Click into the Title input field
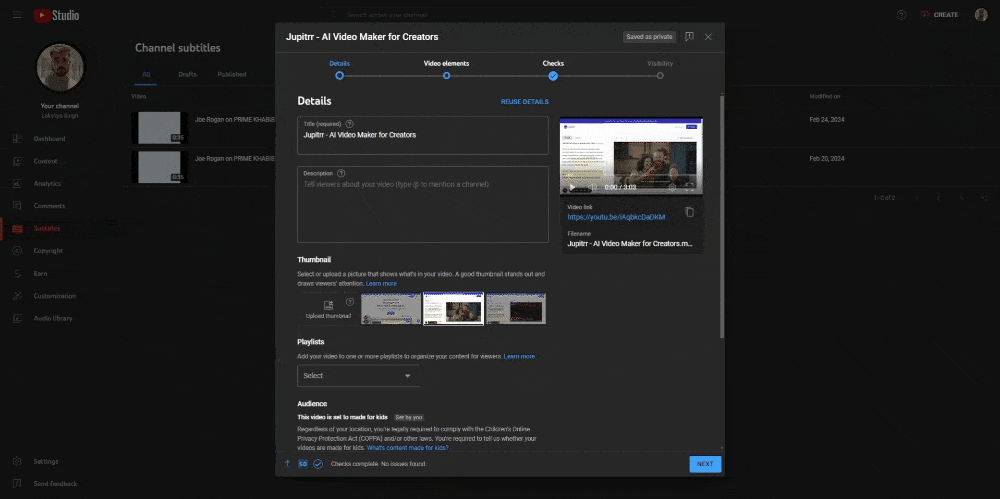 coord(423,135)
